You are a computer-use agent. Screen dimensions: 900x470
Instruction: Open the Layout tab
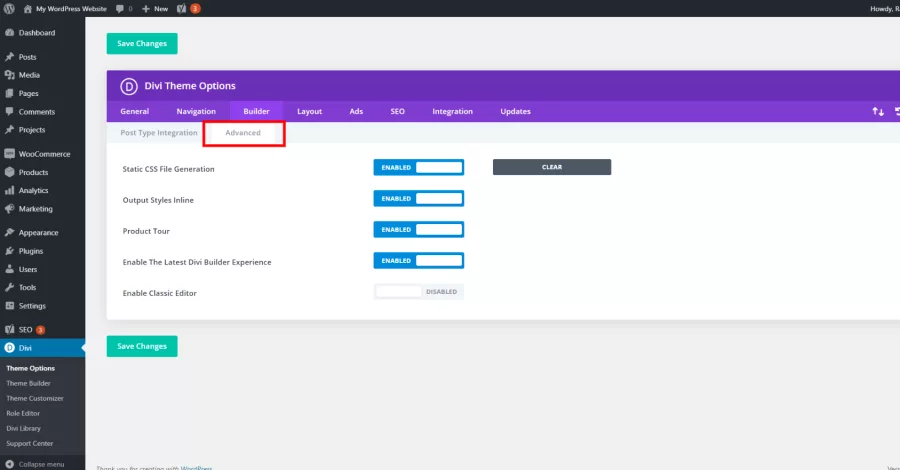[x=309, y=111]
